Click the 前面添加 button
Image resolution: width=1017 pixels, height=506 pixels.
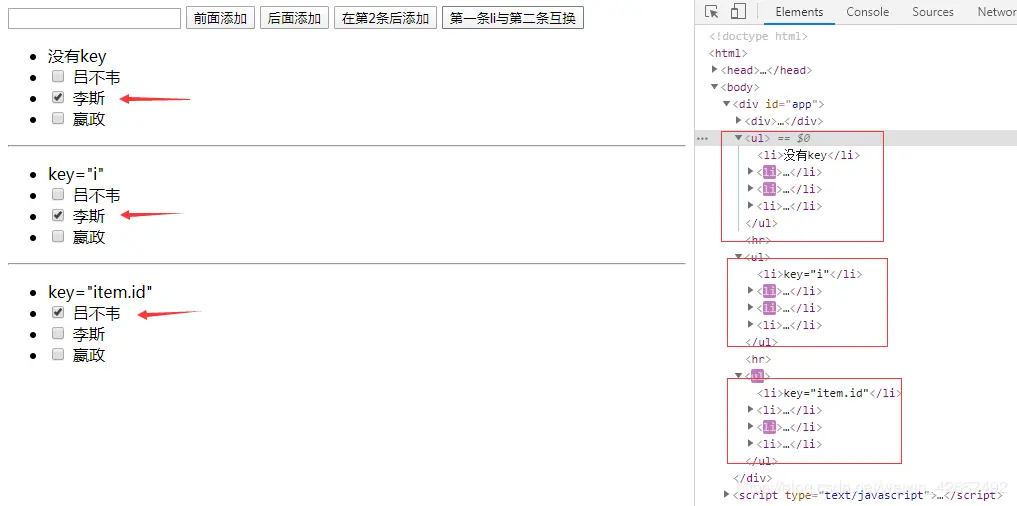[x=221, y=18]
